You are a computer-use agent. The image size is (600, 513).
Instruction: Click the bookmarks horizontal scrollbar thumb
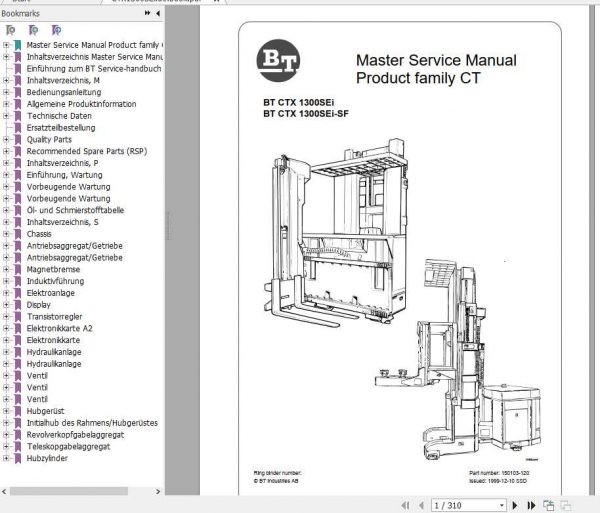[x=69, y=491]
